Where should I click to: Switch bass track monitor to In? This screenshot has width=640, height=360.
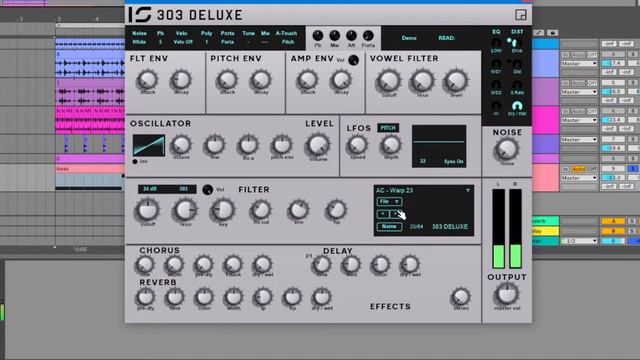565,169
